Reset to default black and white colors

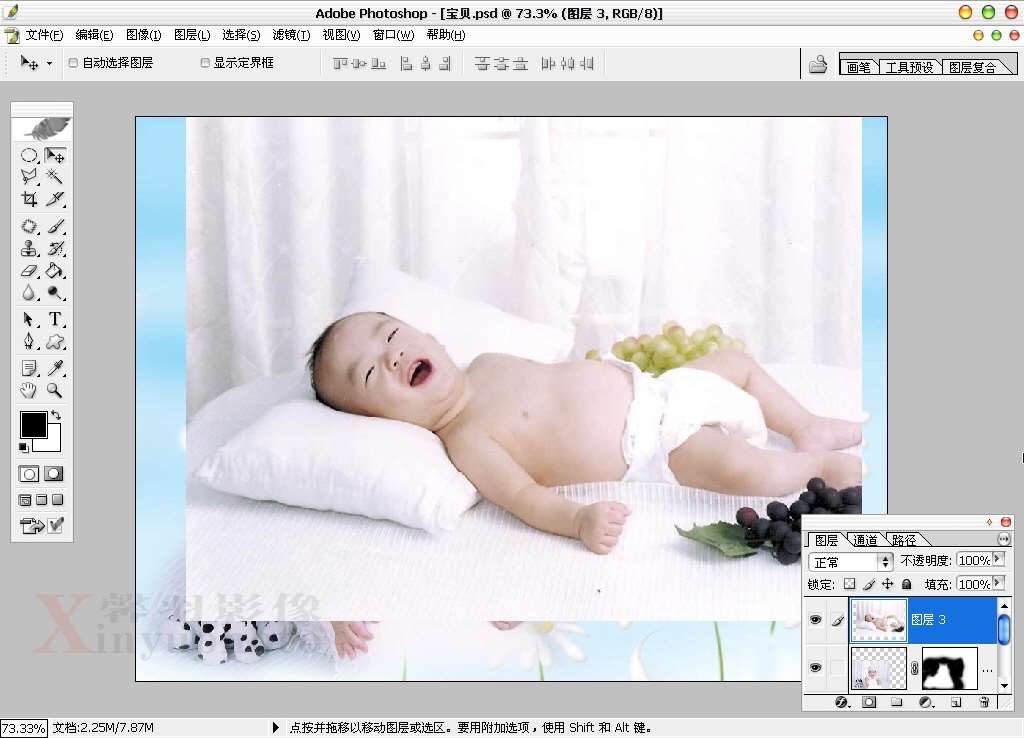click(x=24, y=447)
